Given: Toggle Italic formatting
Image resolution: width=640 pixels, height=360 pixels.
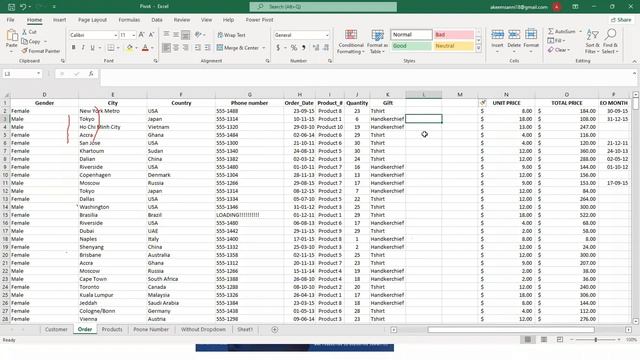Looking at the screenshot, I should [x=83, y=48].
